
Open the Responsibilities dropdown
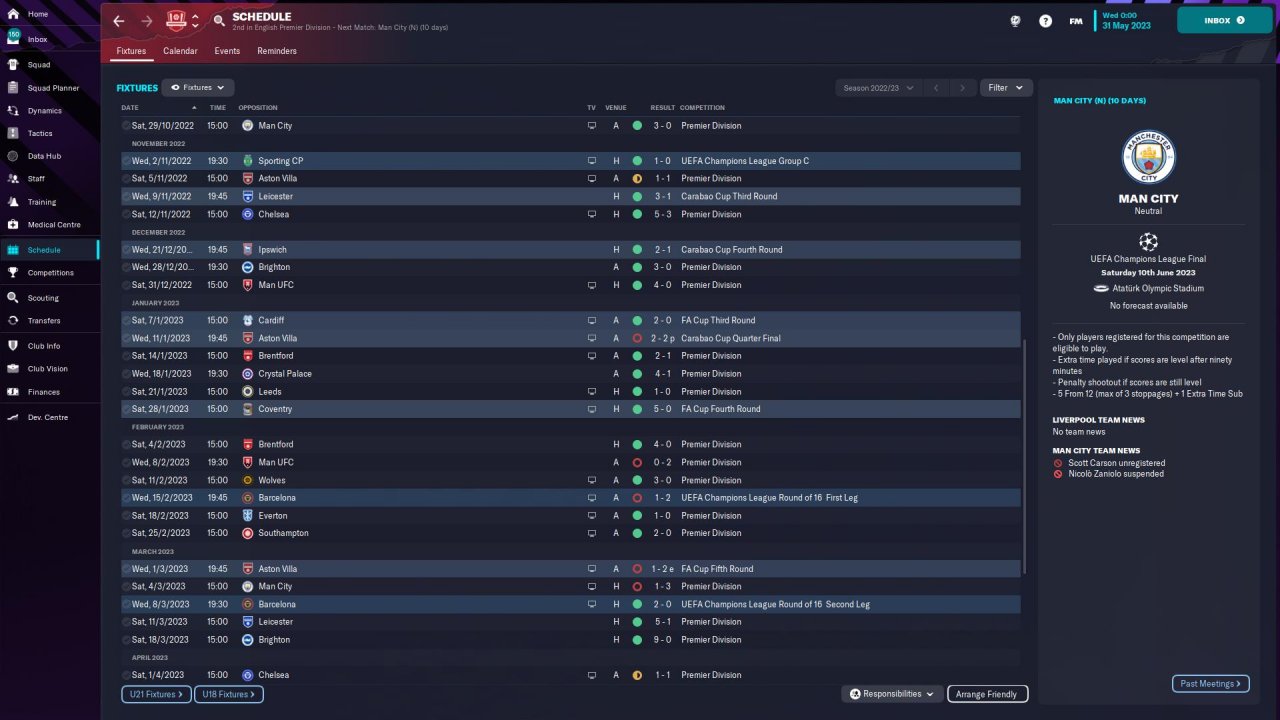(892, 694)
